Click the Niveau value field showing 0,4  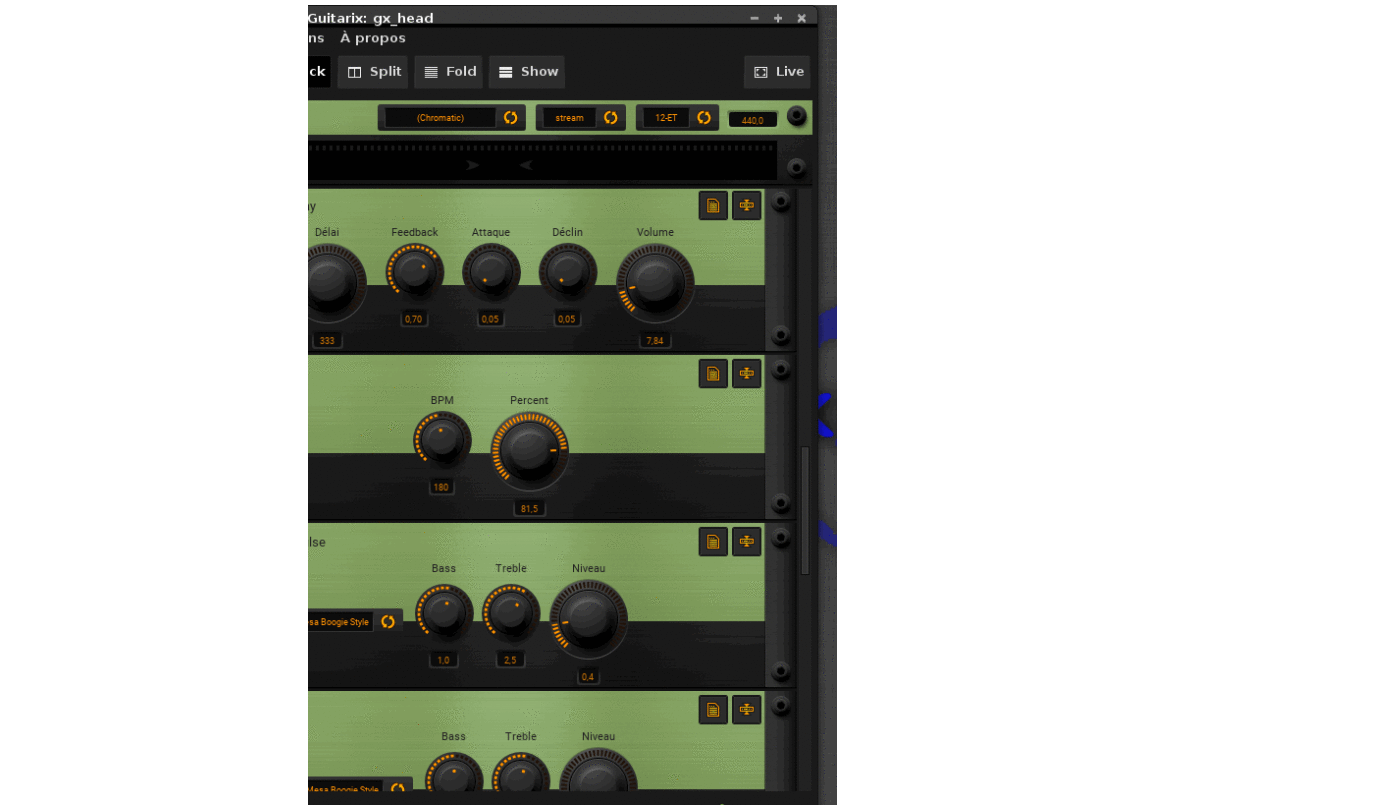click(x=588, y=677)
